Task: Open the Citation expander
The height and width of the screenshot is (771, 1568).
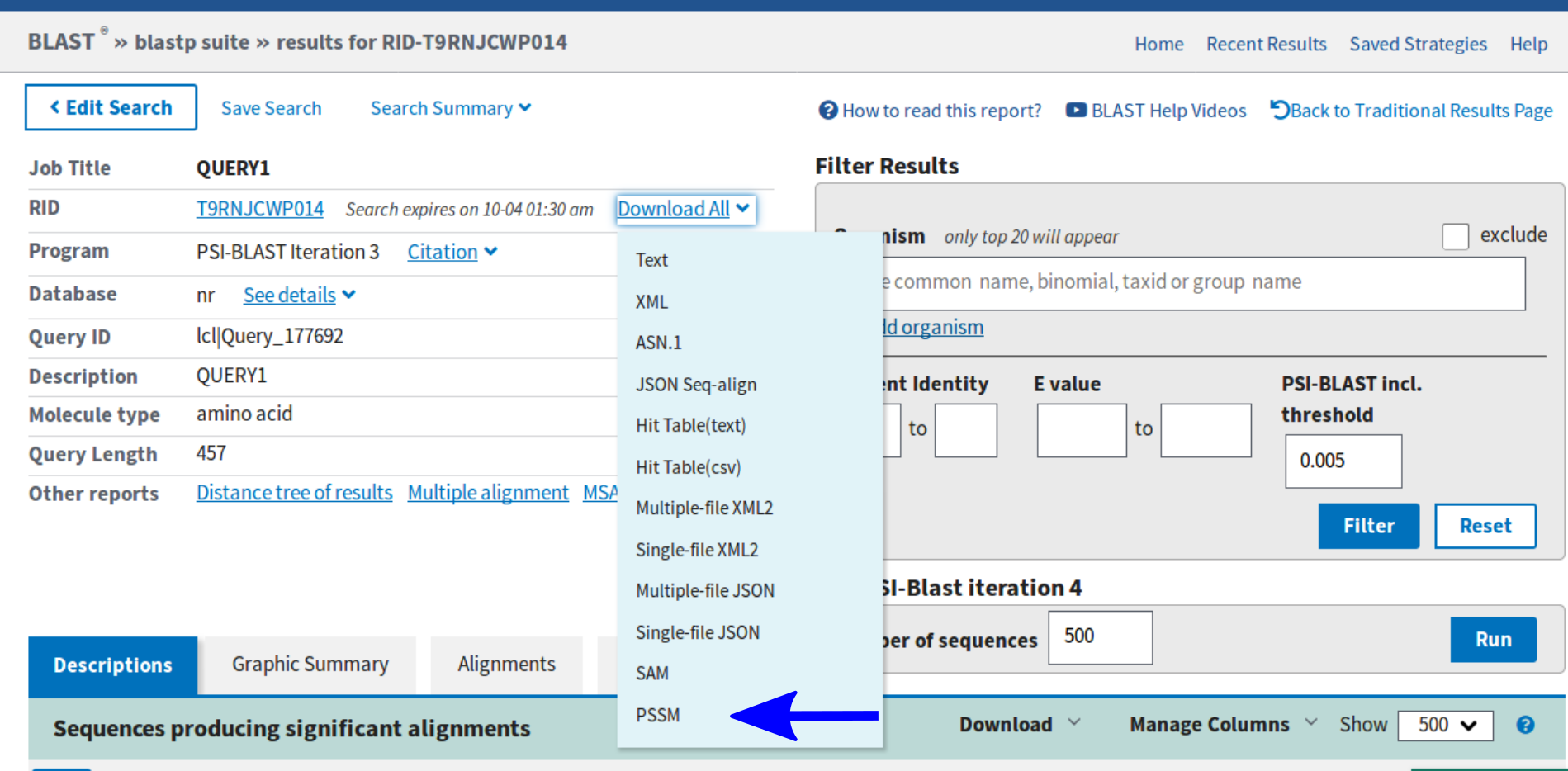Action: [x=452, y=252]
